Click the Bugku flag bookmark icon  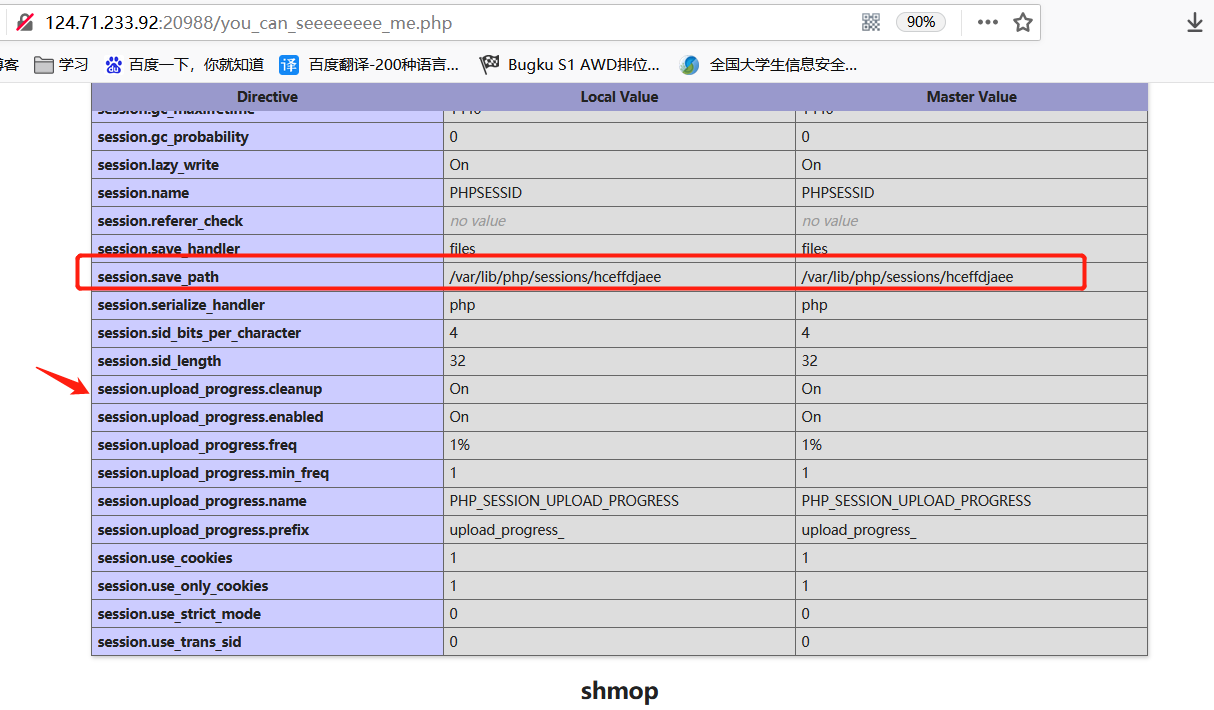[489, 65]
